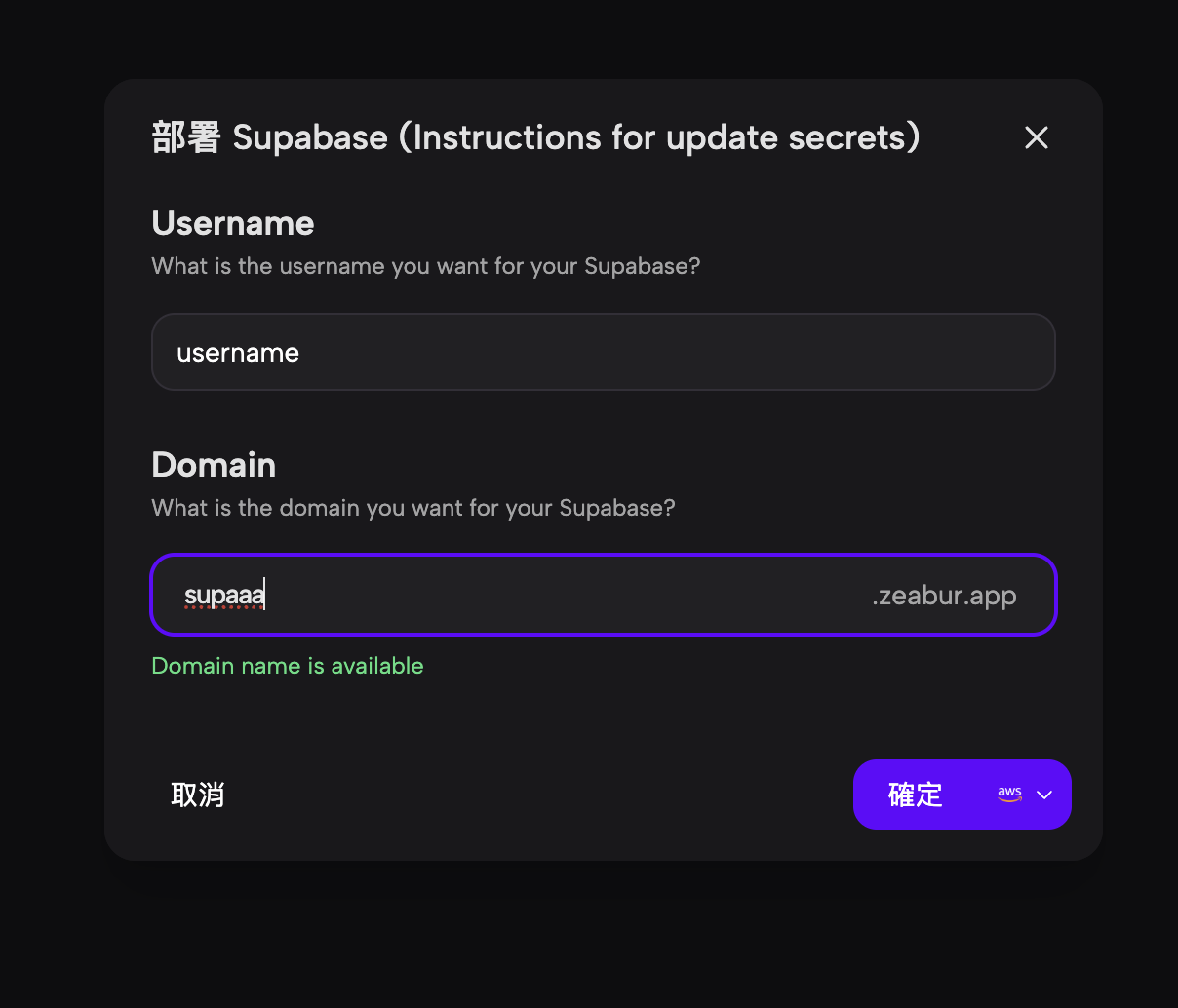Click the cloud provider icon inside purple button

[x=1009, y=794]
